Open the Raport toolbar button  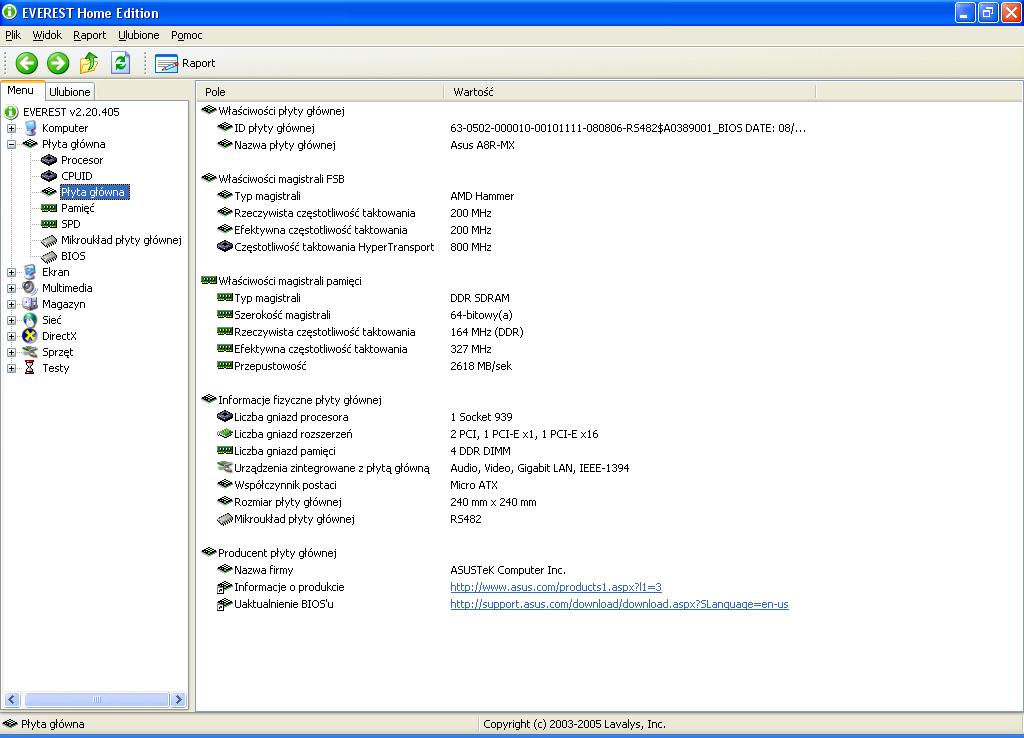(185, 63)
